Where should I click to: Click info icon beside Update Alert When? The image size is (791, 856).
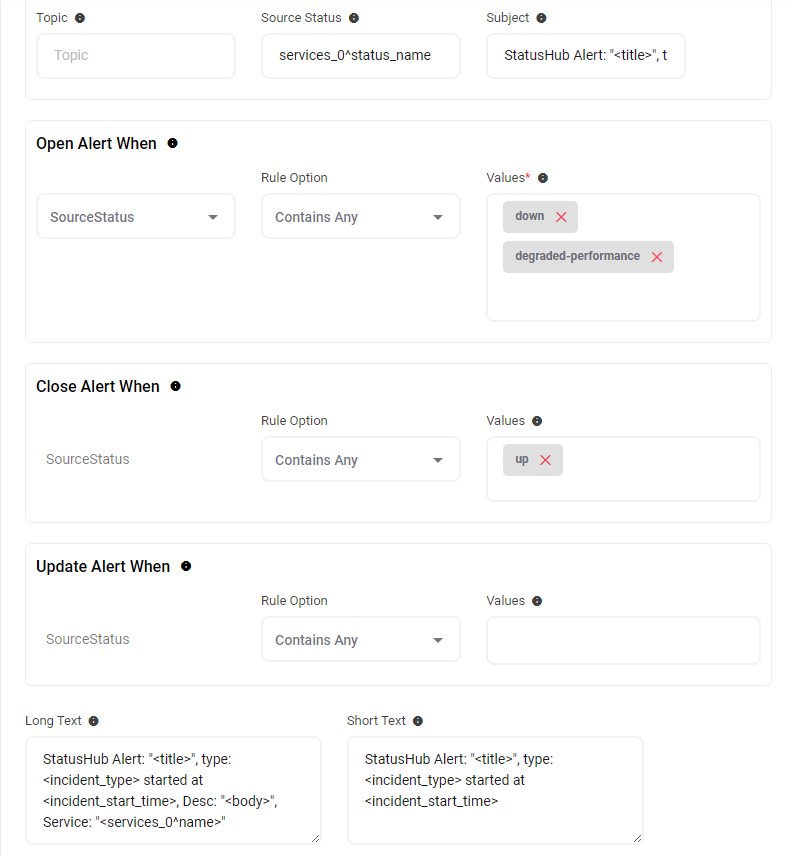[186, 566]
